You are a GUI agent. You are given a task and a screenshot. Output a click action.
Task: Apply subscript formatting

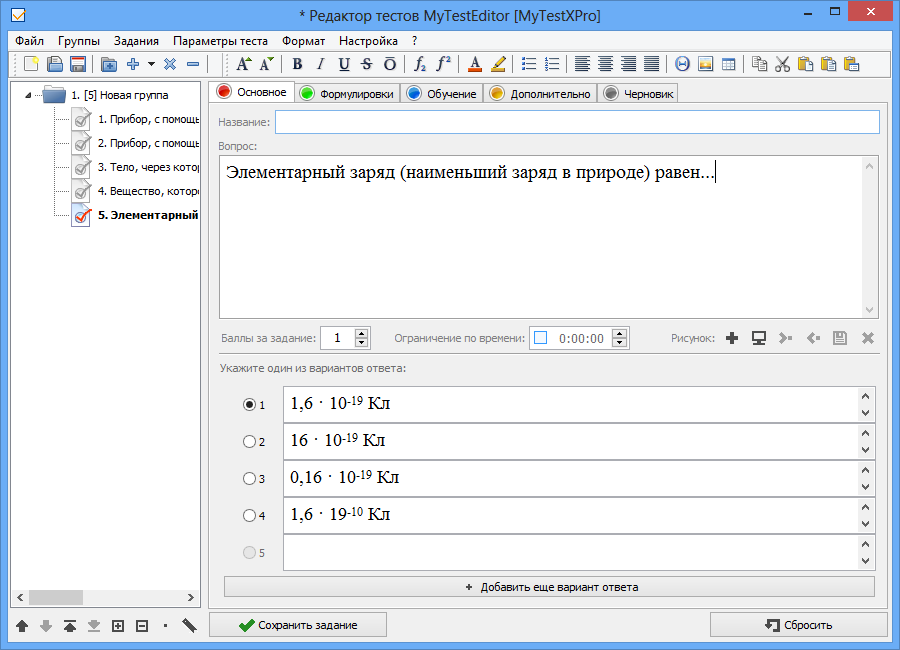420,64
